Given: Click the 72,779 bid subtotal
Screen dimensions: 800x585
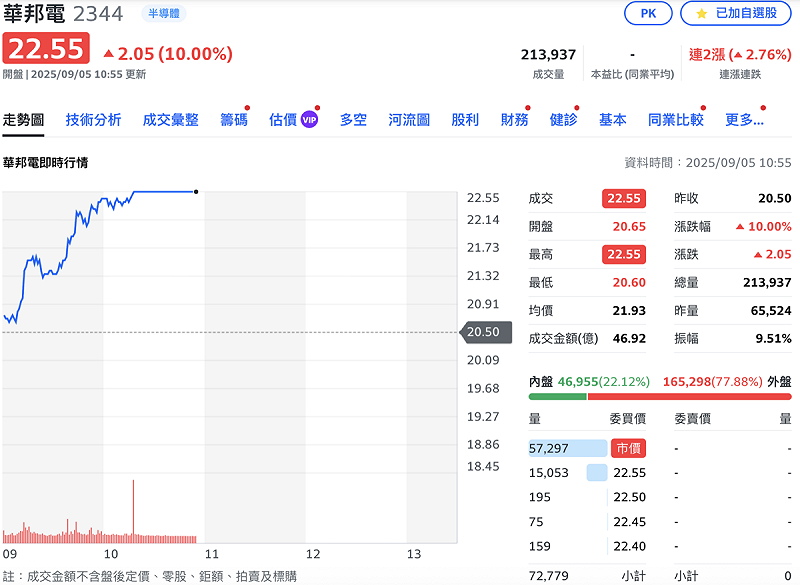Looking at the screenshot, I should coord(548,576).
